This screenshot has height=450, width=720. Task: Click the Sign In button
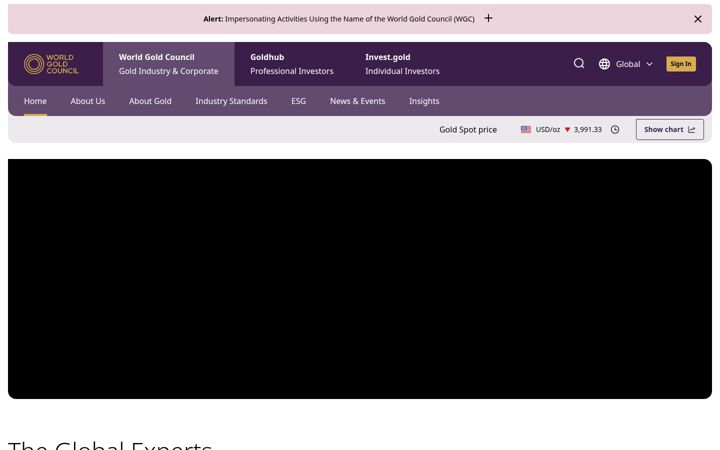[681, 64]
